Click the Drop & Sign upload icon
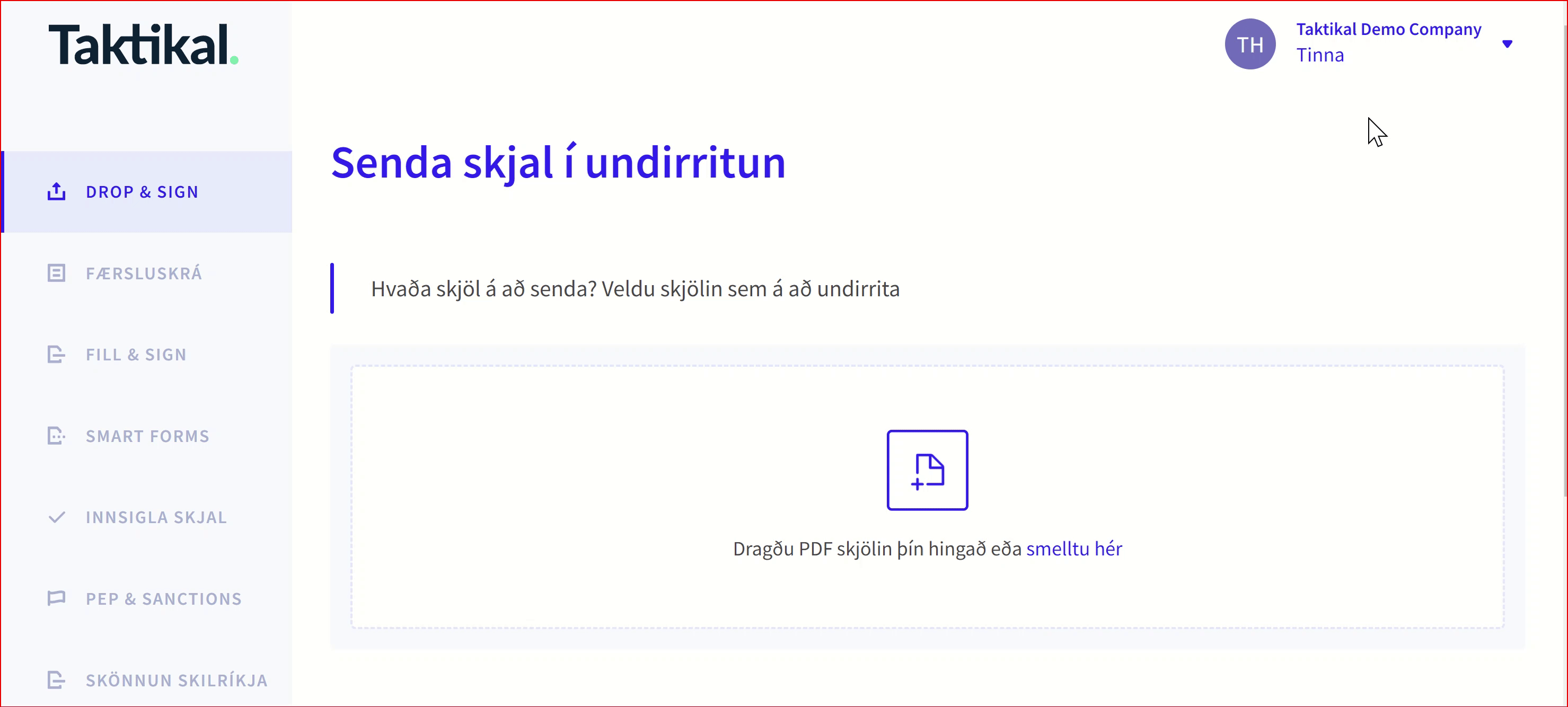The height and width of the screenshot is (707, 1568). point(57,192)
